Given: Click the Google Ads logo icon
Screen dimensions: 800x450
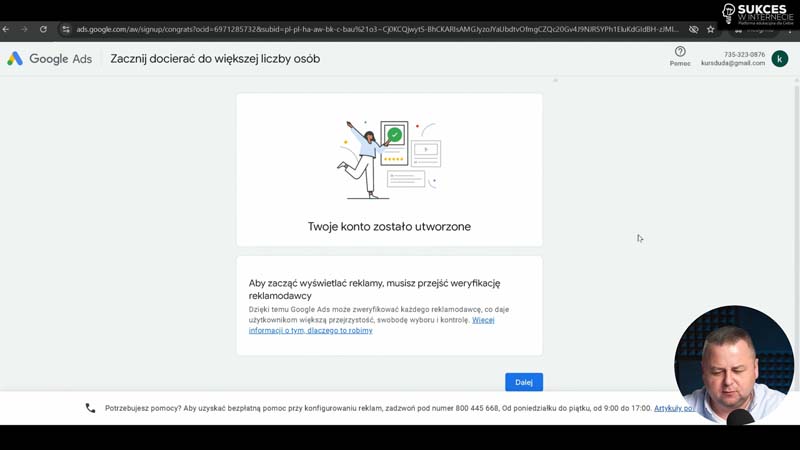Looking at the screenshot, I should click(15, 59).
